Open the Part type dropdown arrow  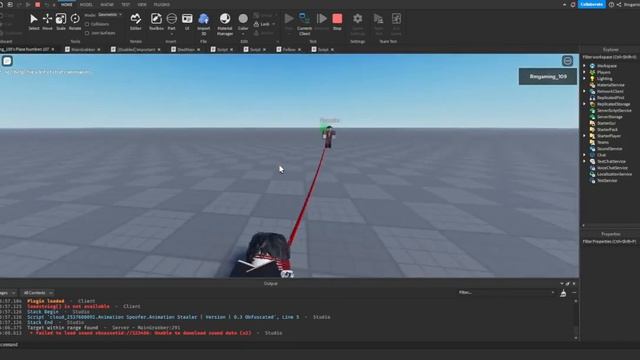[x=172, y=34]
